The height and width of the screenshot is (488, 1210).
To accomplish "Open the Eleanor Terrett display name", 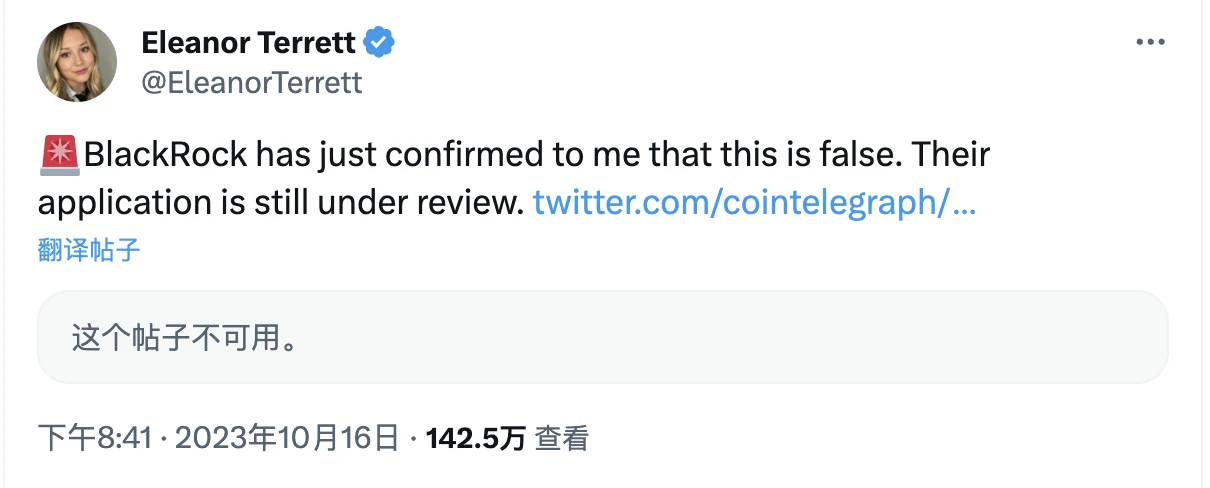I will pos(249,43).
